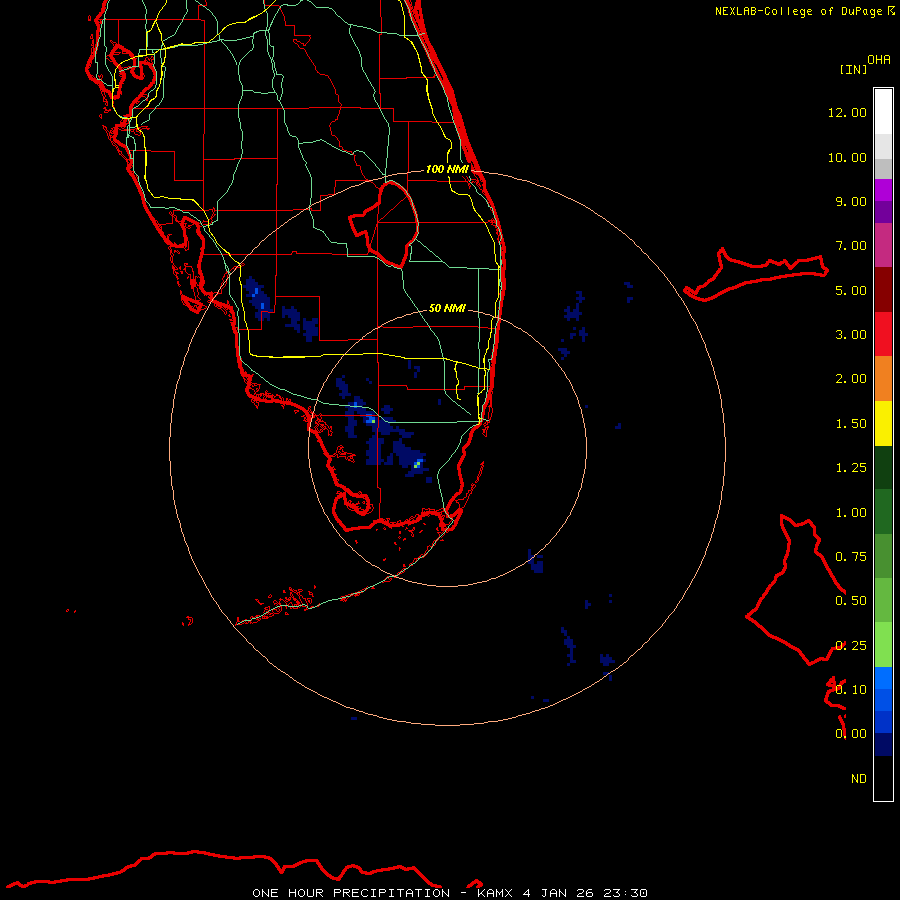This screenshot has width=900, height=900.
Task: Select the gray swatch next to 10.00
Action: pyautogui.click(x=883, y=169)
